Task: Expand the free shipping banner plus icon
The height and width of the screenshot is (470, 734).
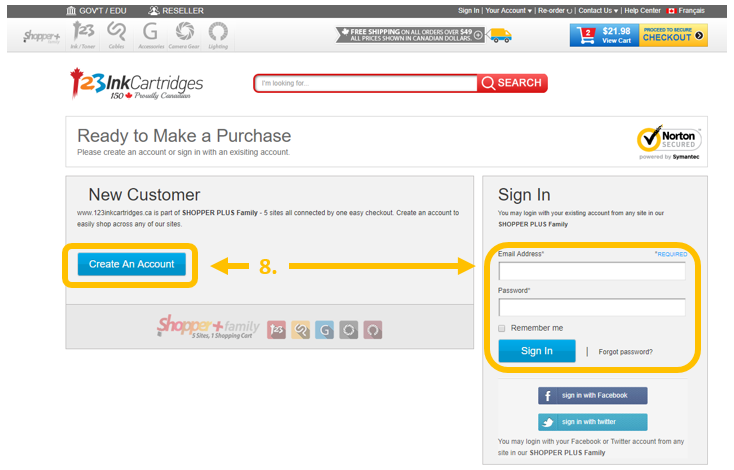Action: [x=478, y=35]
